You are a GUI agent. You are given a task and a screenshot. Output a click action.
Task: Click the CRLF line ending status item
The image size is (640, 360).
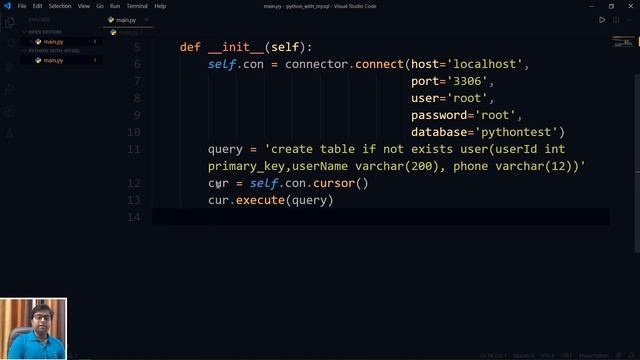click(x=566, y=356)
